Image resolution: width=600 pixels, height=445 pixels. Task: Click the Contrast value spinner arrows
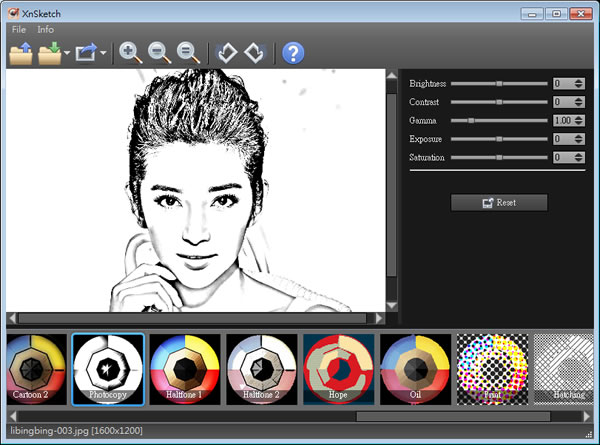(x=579, y=102)
